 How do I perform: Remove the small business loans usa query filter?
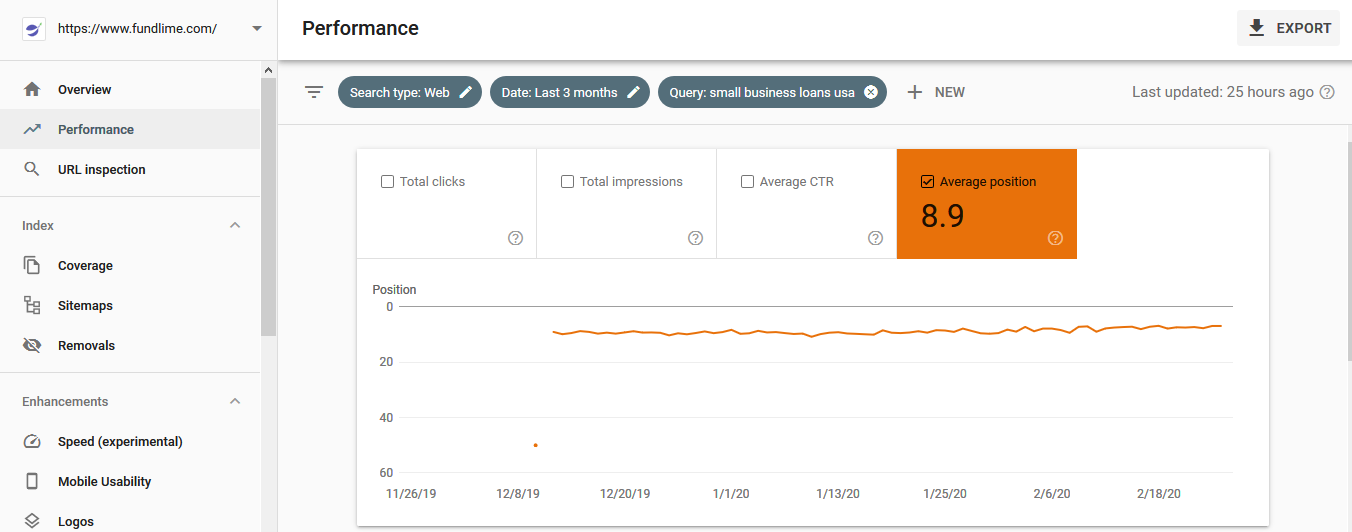click(x=870, y=92)
